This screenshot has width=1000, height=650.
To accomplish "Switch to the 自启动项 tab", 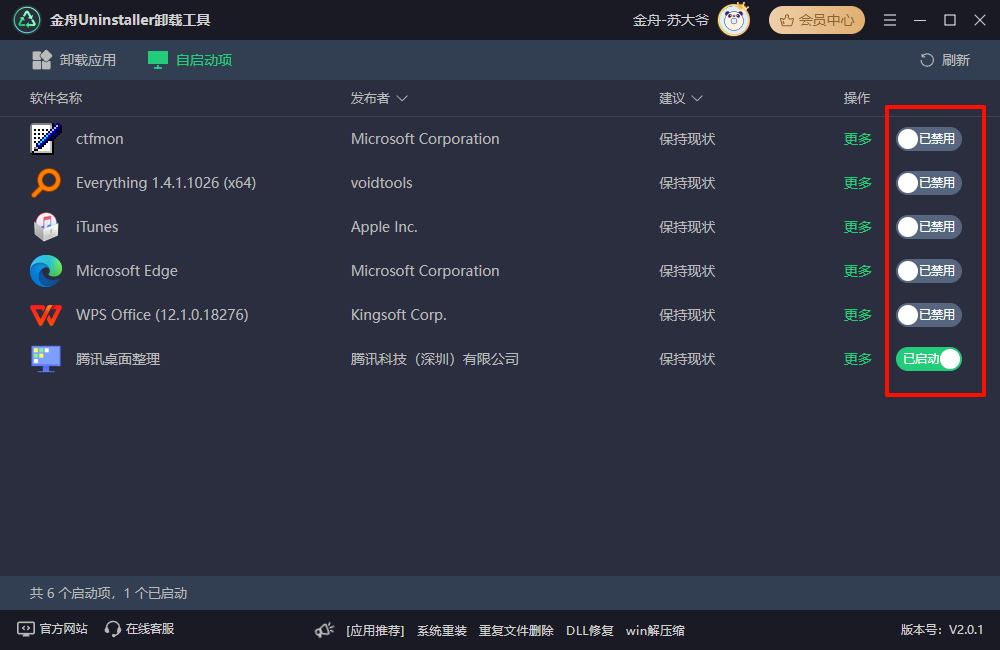I will (x=190, y=60).
